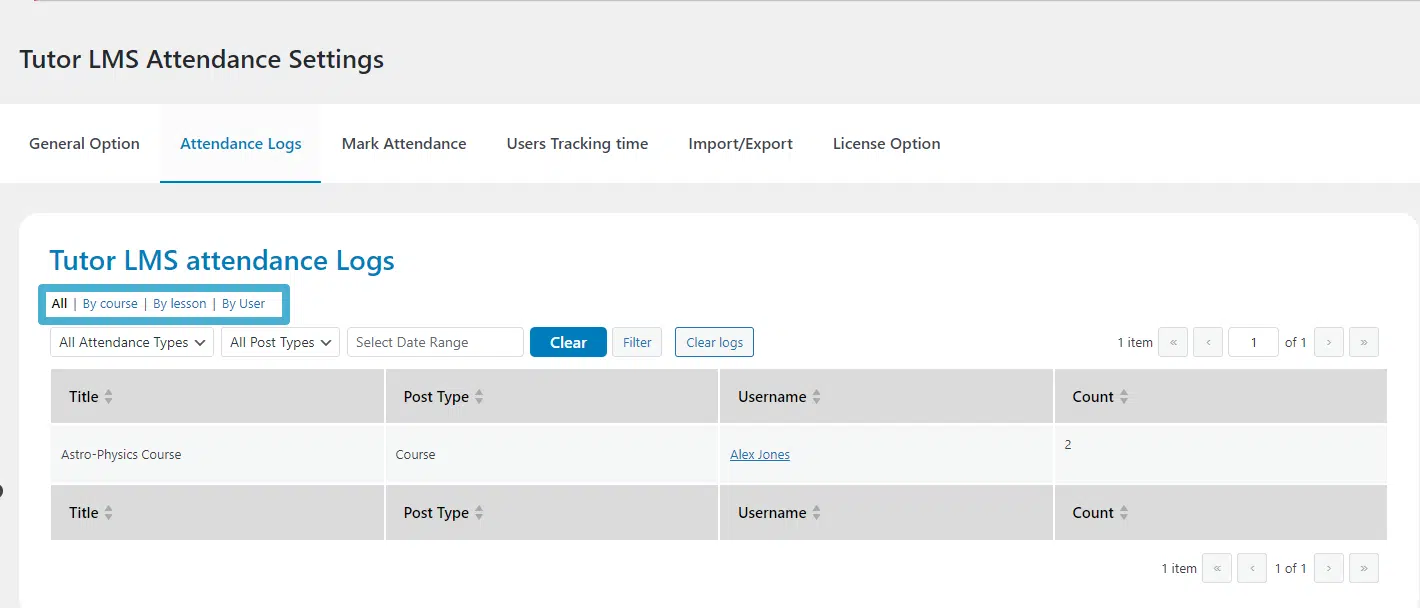Open All Attendance Types dropdown
The image size is (1420, 608).
pos(132,342)
